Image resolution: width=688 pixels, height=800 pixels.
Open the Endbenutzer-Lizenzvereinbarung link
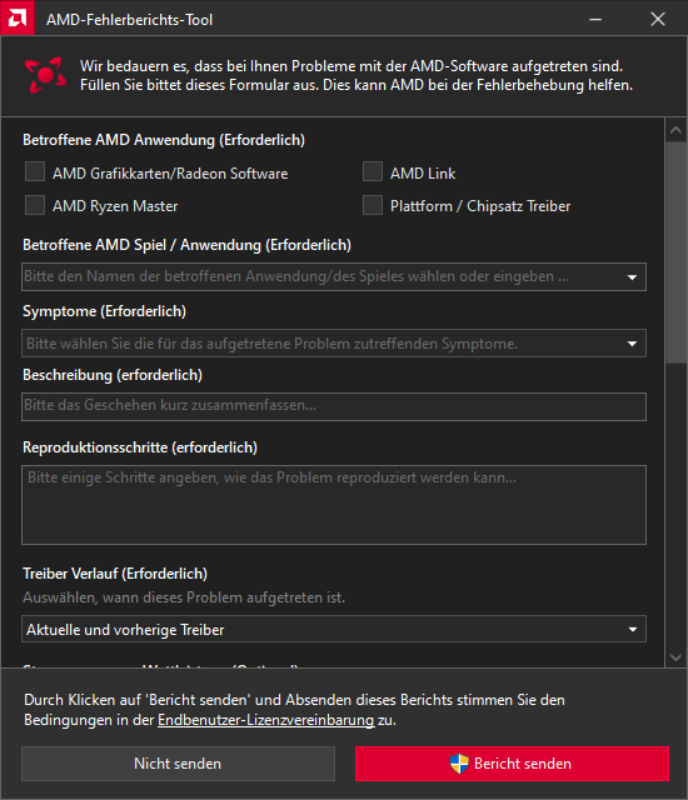click(266, 720)
